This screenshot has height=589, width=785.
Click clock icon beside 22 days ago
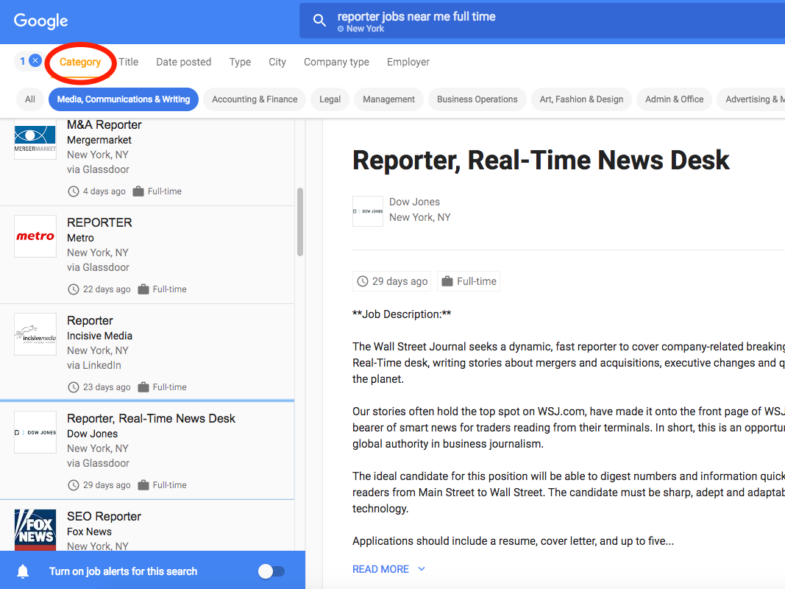point(73,289)
